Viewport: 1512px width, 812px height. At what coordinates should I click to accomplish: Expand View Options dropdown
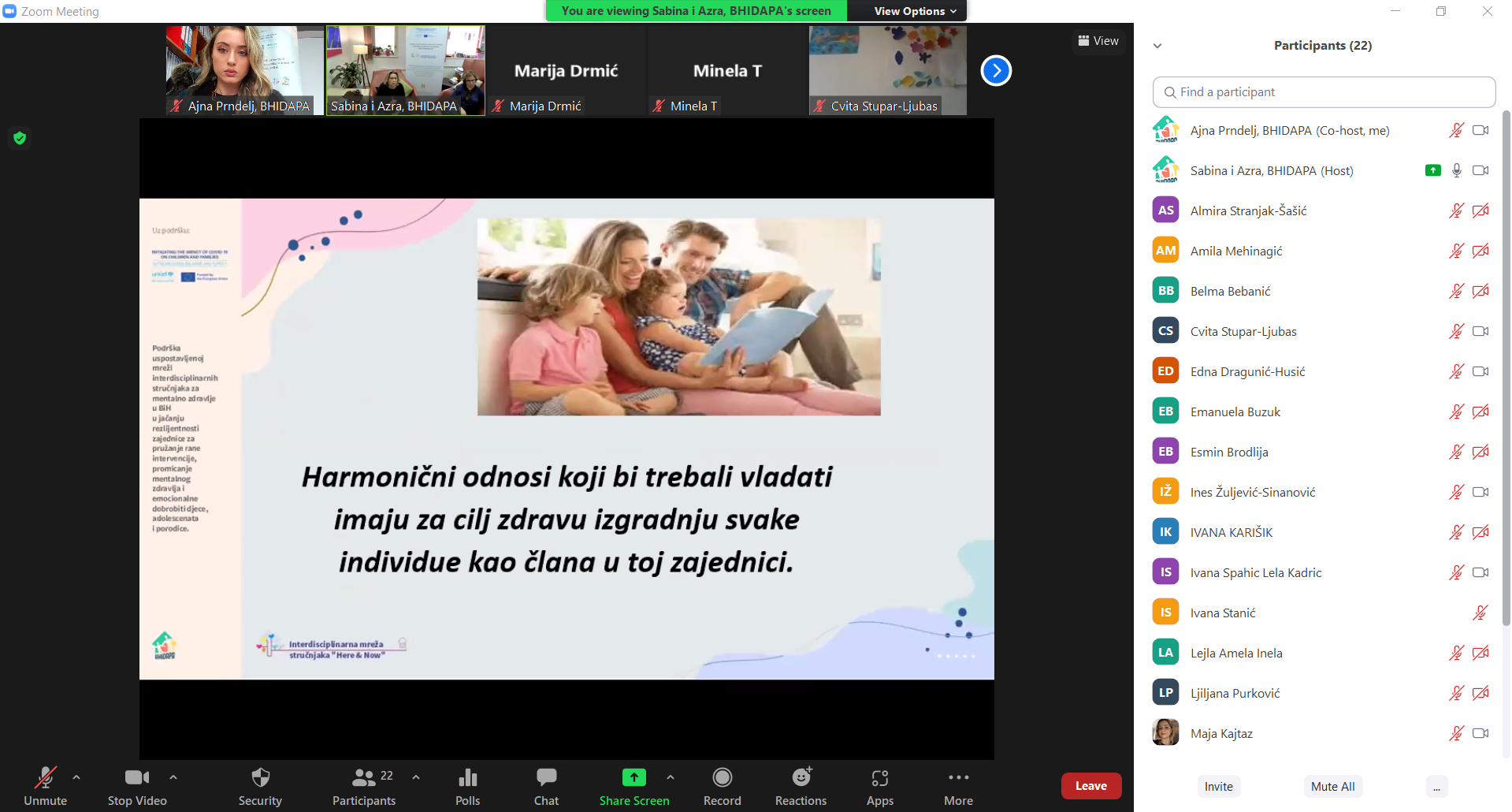(915, 11)
